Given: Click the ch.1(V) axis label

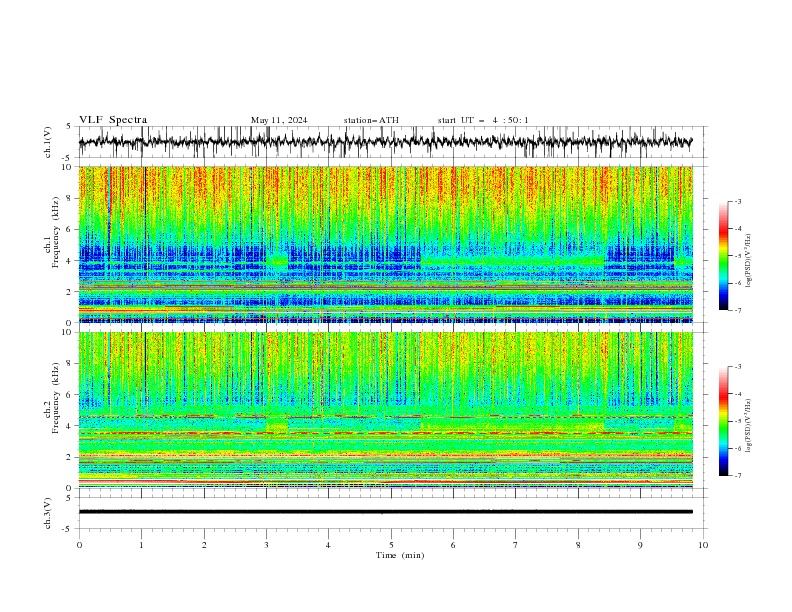Looking at the screenshot, I should tap(48, 142).
